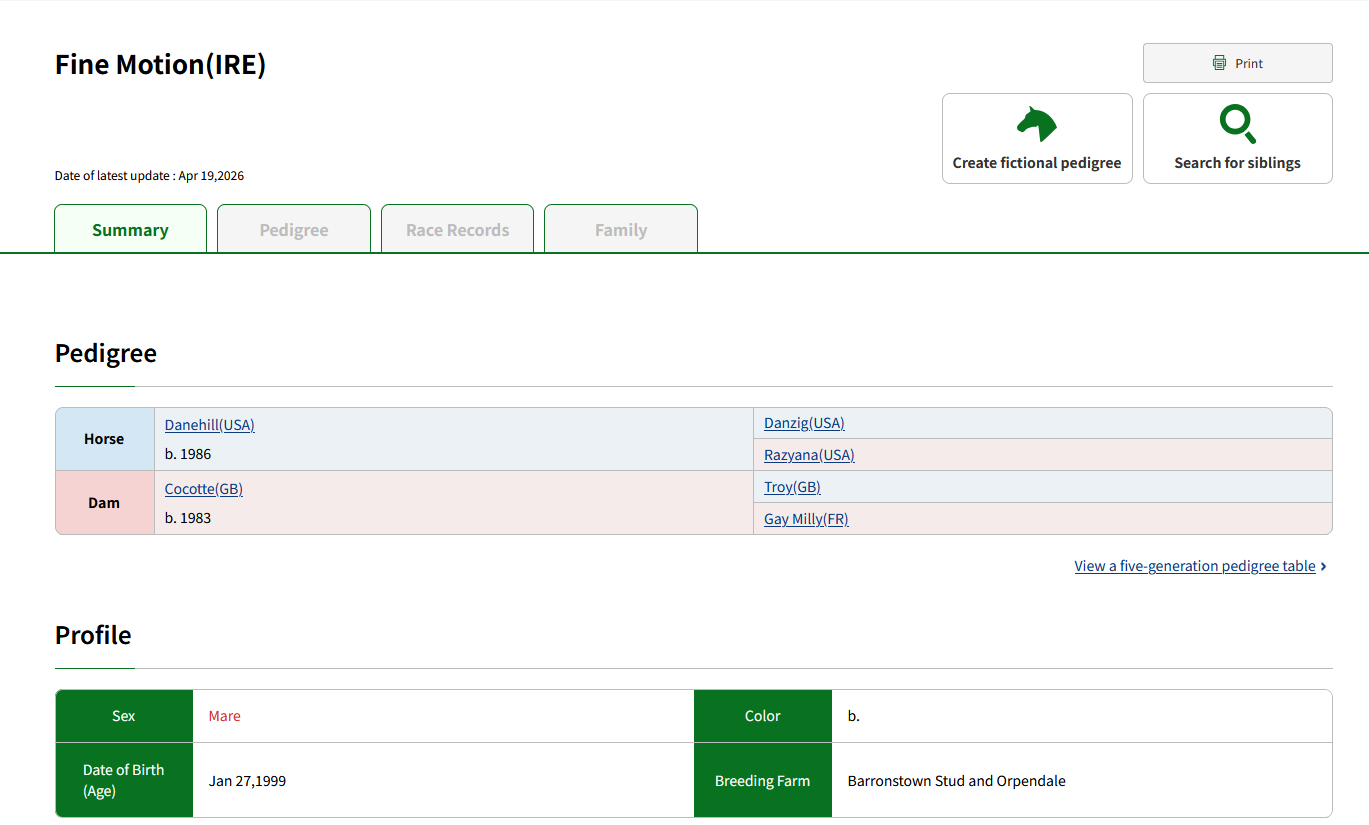
Task: Open the Summary tab
Action: [x=130, y=229]
